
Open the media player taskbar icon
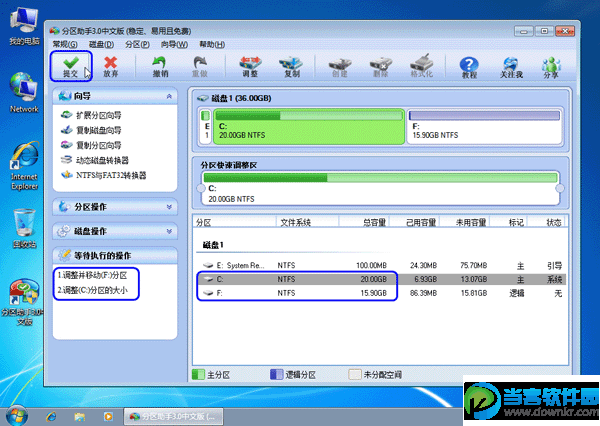pyautogui.click(x=108, y=416)
